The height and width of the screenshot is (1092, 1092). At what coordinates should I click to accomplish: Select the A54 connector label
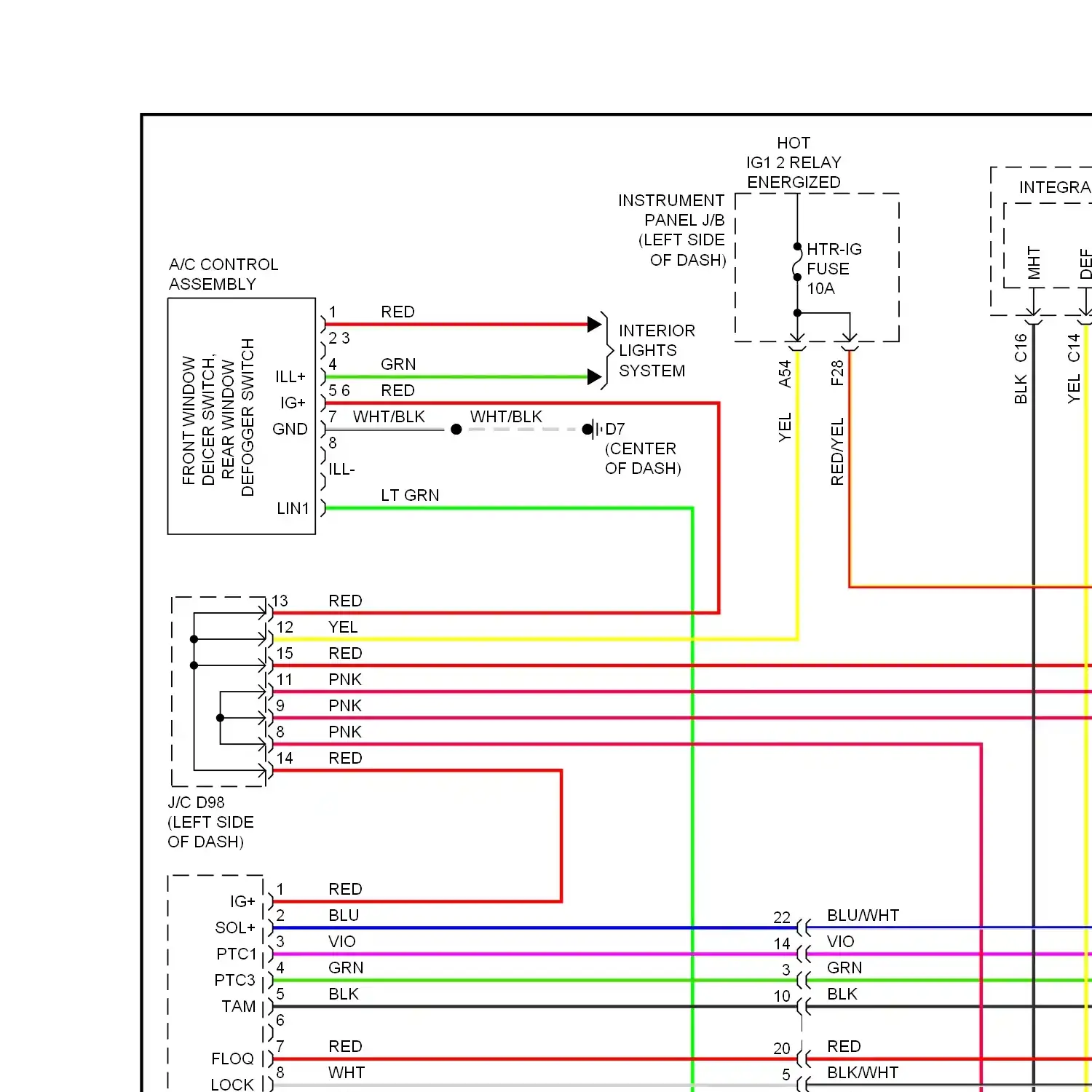784,373
